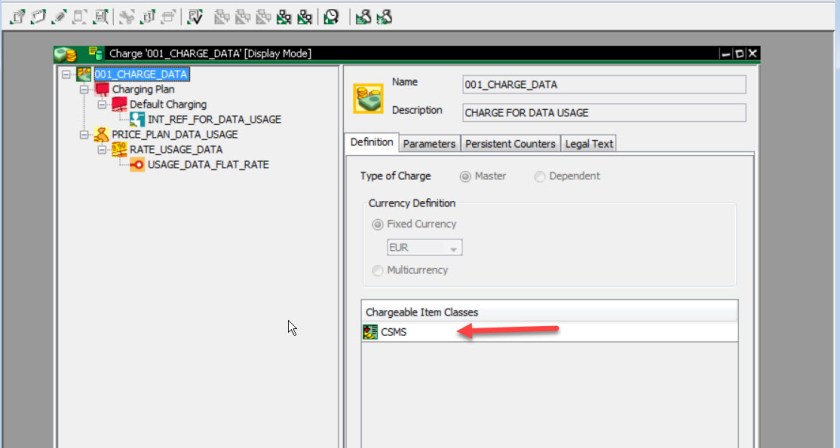The width and height of the screenshot is (840, 448).
Task: Close the Charge 001_CHARGE_DATA window
Action: (752, 54)
